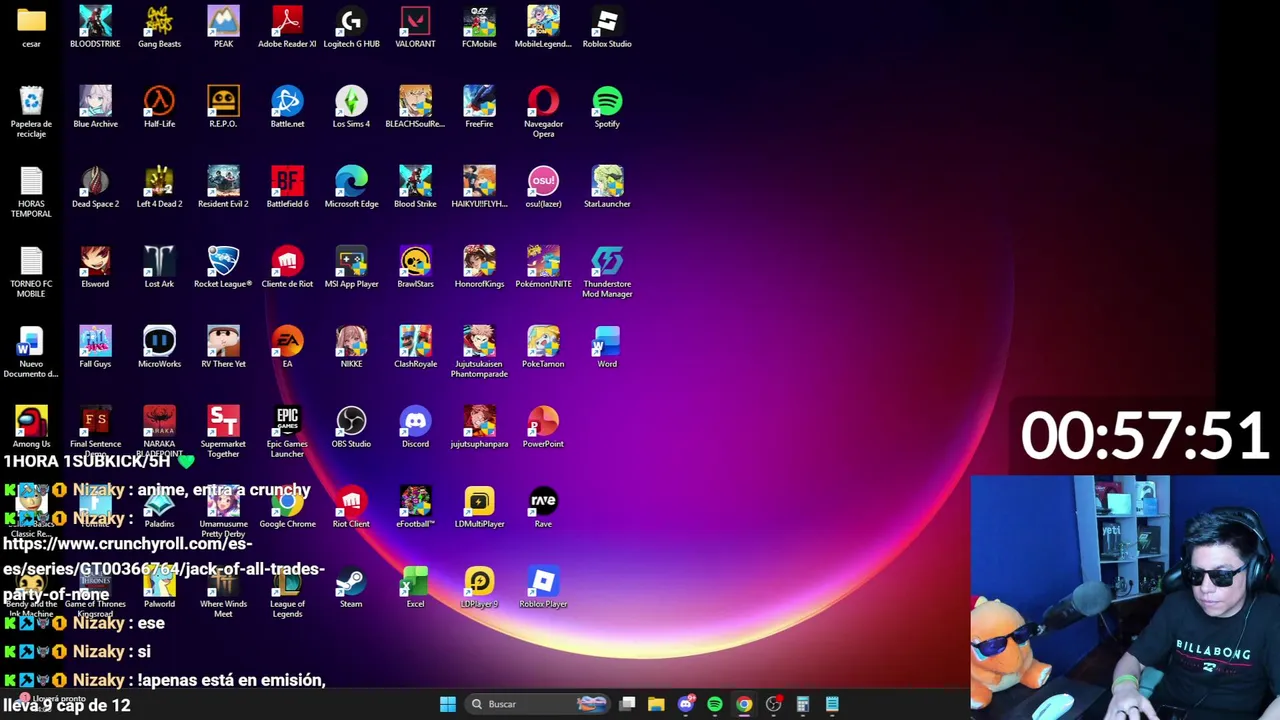Open PowerPoint desktop icon
The height and width of the screenshot is (720, 1280).
tap(543, 427)
